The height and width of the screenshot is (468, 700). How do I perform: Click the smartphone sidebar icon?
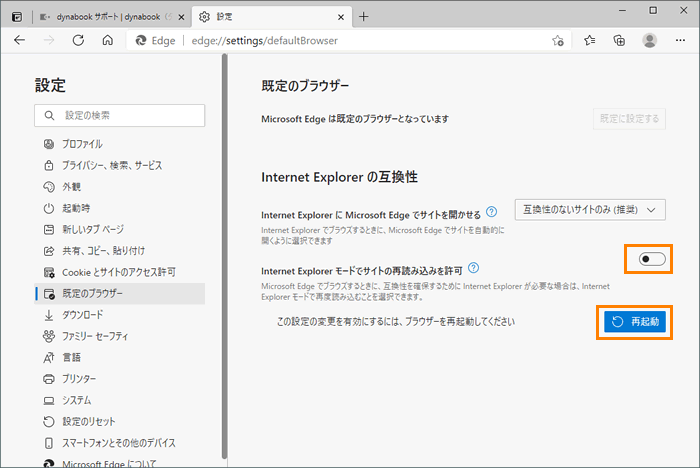(x=49, y=443)
